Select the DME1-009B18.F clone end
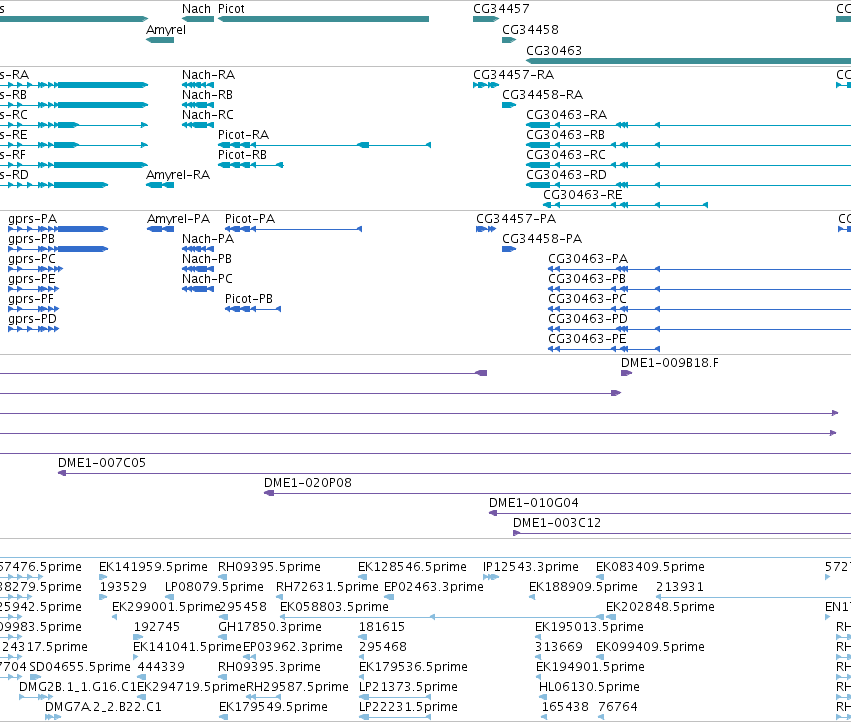The height and width of the screenshot is (722, 851). pos(627,373)
